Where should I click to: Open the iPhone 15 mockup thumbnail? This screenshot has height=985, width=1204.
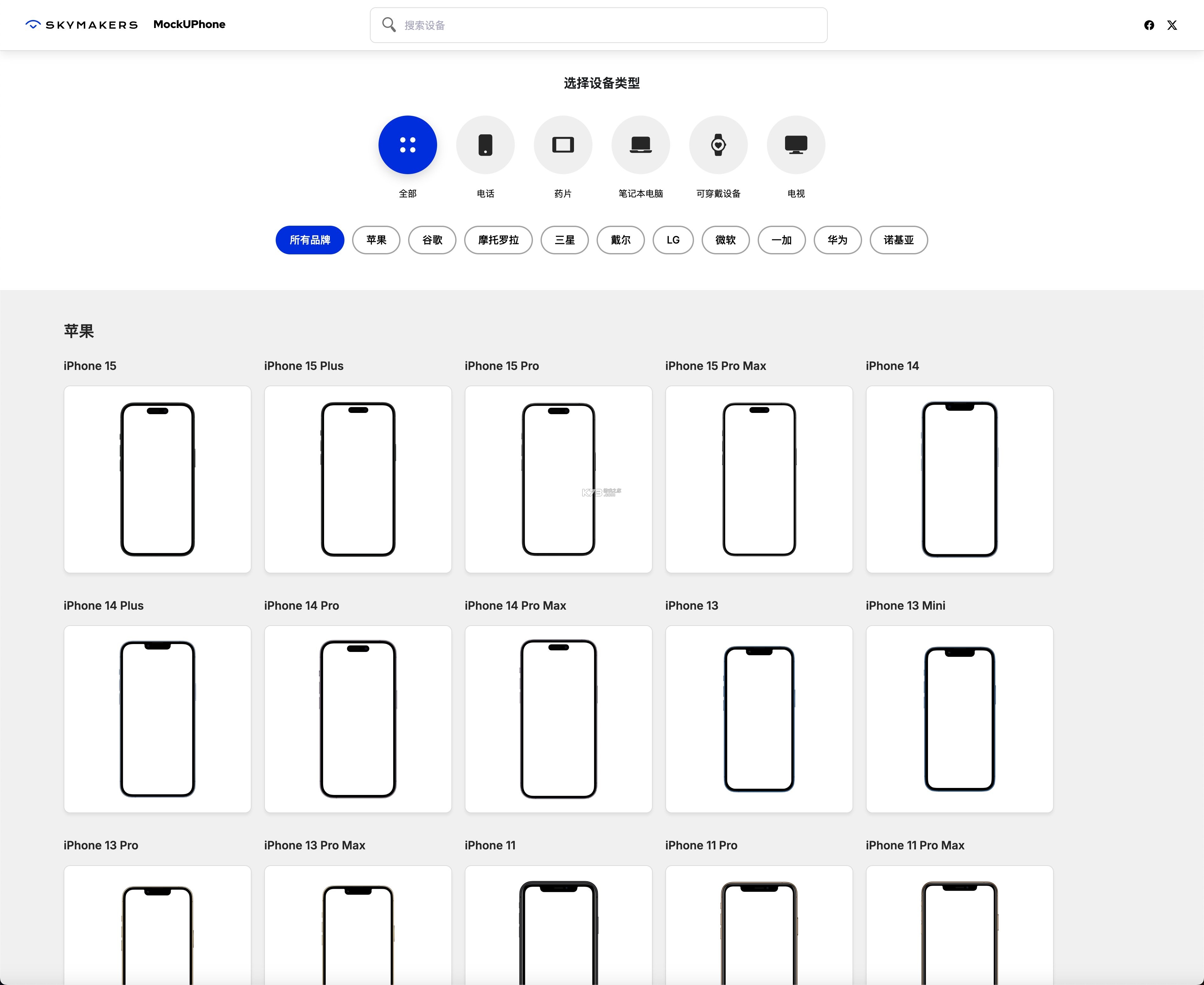[x=157, y=479]
